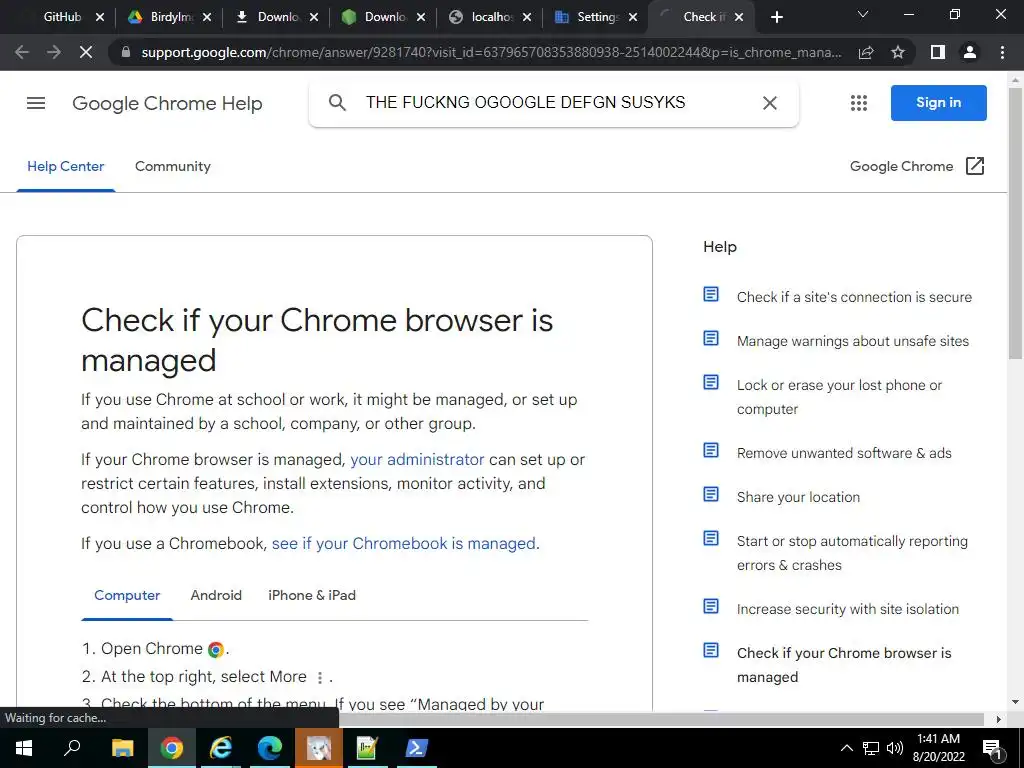Go forward in browser history
This screenshot has height=768, width=1024.
click(54, 52)
